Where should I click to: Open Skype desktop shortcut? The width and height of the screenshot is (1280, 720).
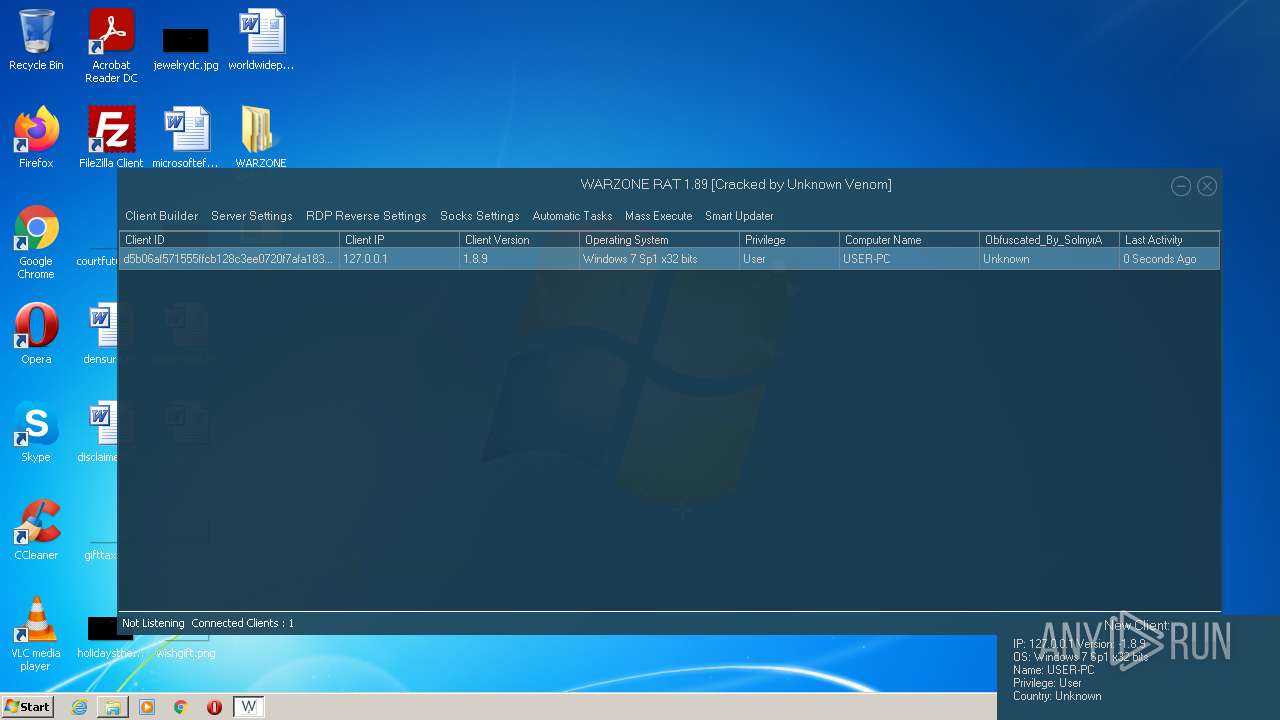(36, 432)
